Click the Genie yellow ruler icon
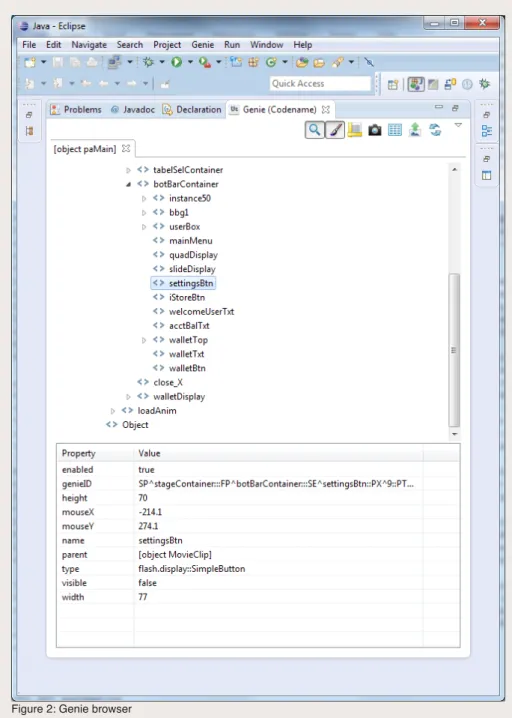The image size is (512, 718). [354, 130]
